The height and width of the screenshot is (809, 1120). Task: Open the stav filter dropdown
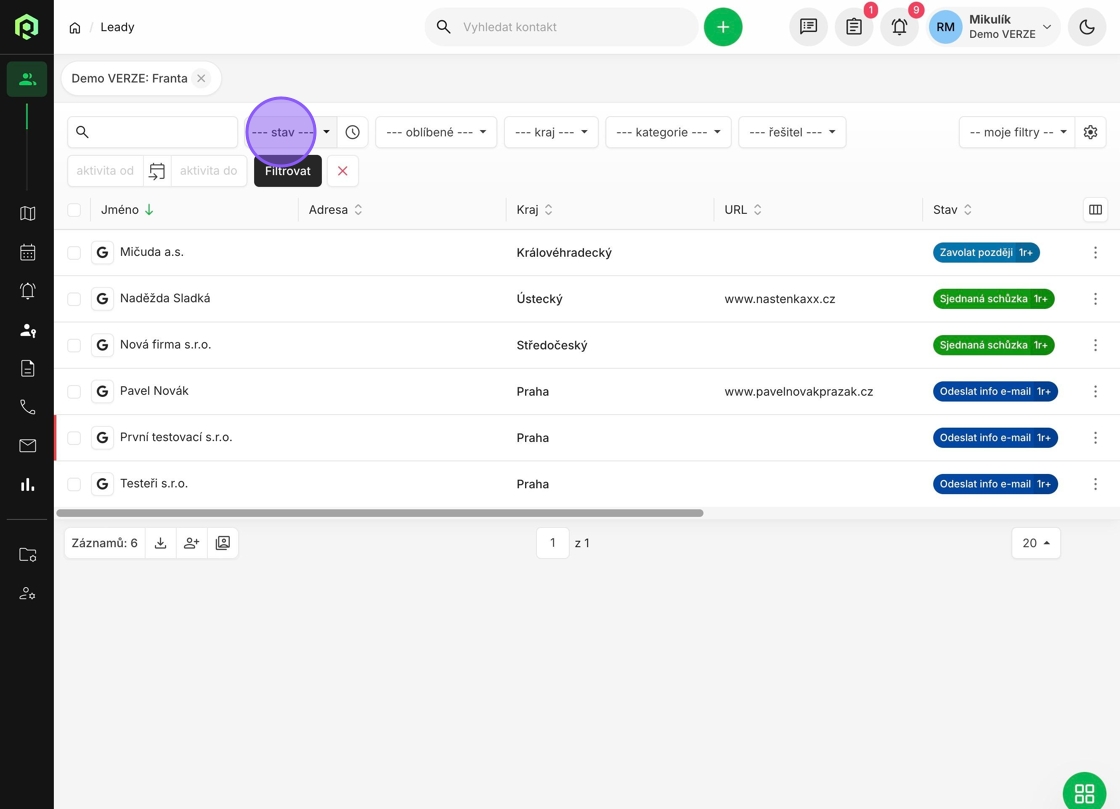(x=291, y=132)
